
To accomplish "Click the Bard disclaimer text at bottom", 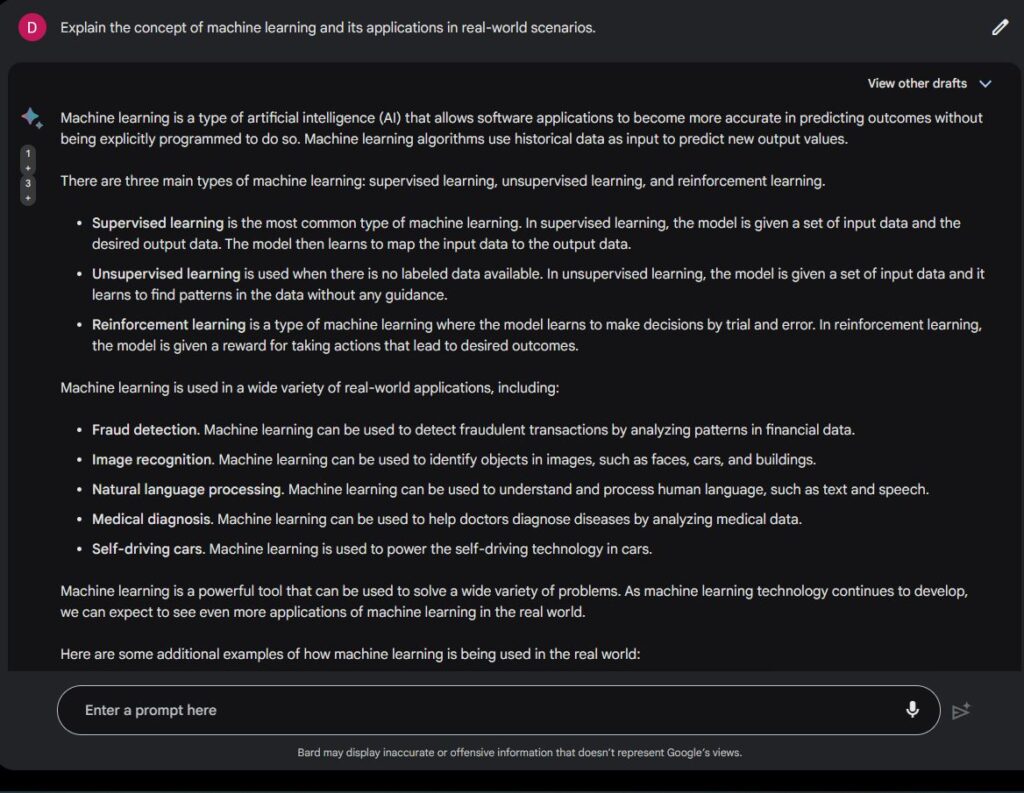I will pyautogui.click(x=519, y=753).
